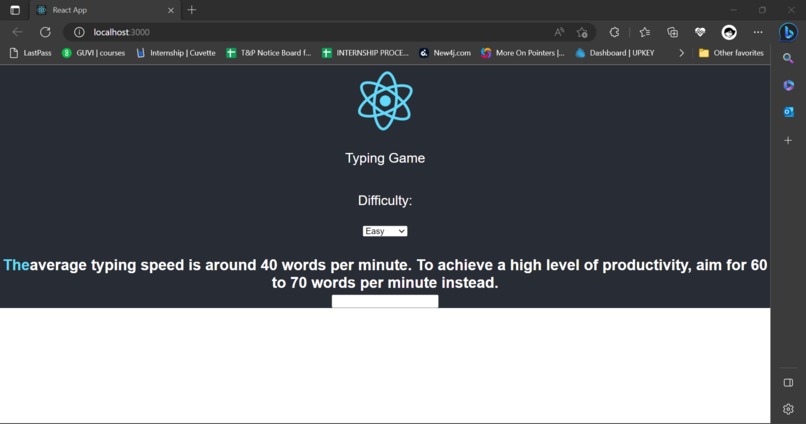Toggle the sidebar layout icon
The image size is (806, 424).
tap(788, 382)
